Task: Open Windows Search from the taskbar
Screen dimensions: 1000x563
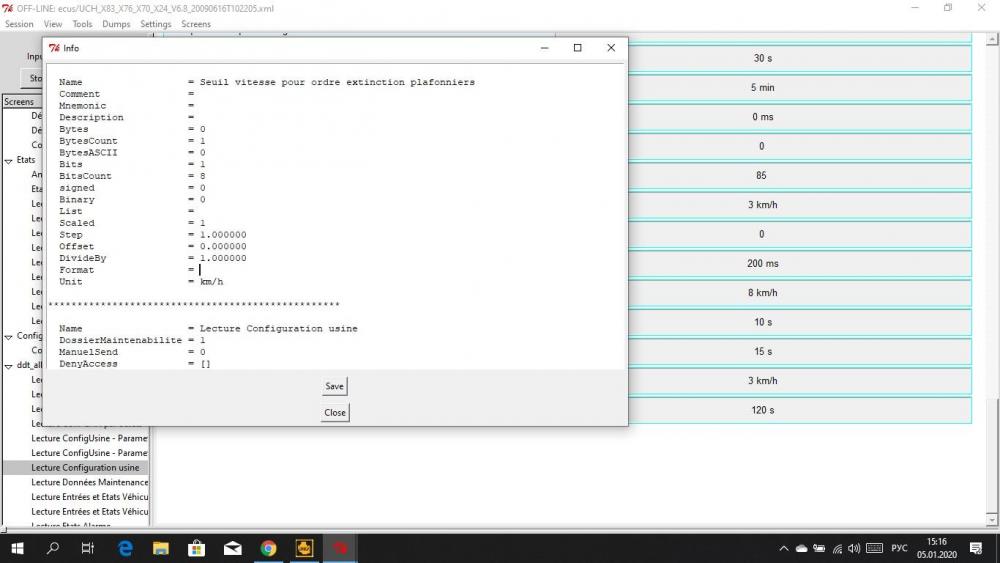Action: pos(53,548)
